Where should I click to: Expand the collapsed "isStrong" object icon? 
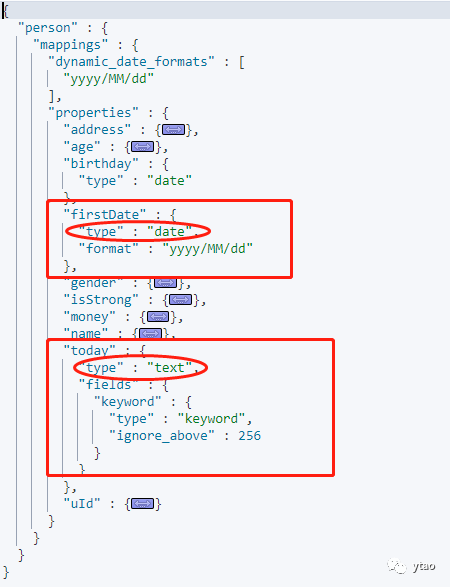point(181,300)
